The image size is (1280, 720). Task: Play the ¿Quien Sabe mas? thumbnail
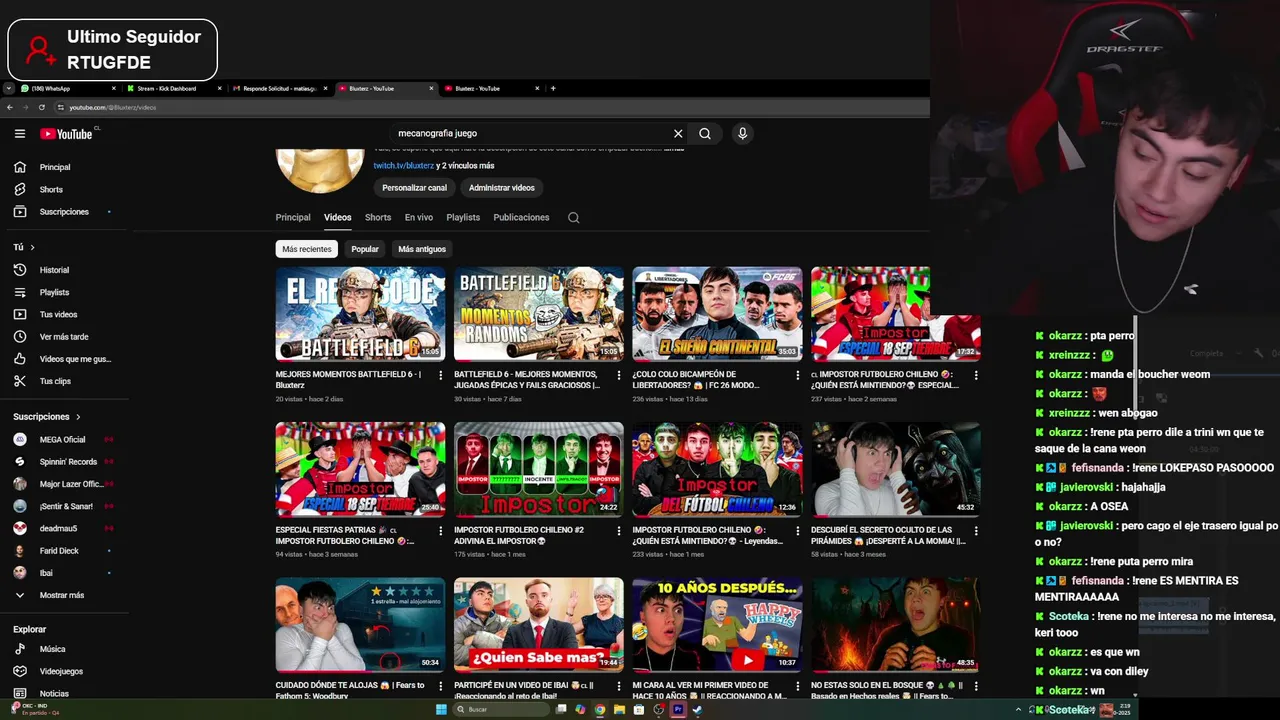pyautogui.click(x=539, y=625)
